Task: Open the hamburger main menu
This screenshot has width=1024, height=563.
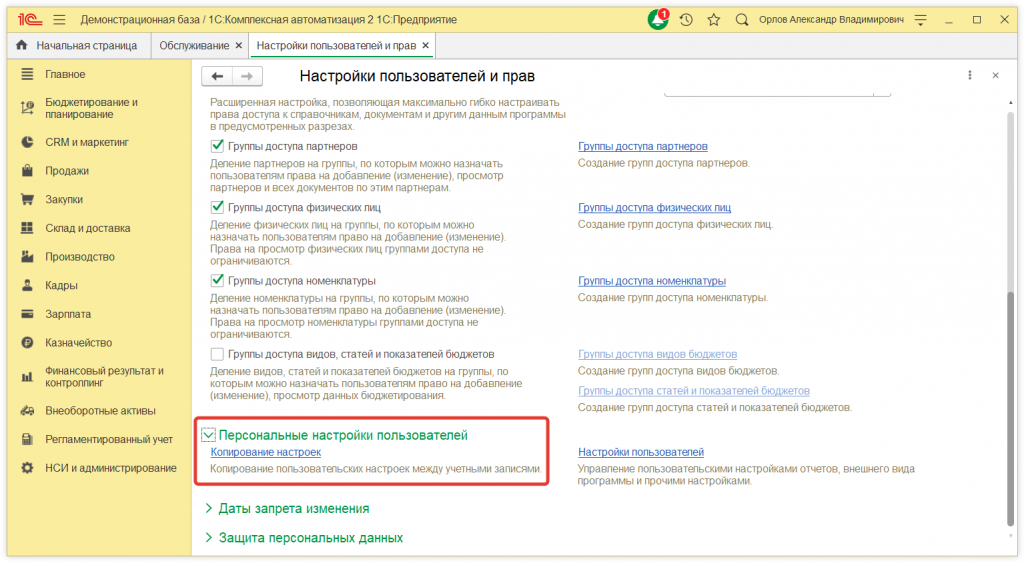Action: tap(59, 20)
